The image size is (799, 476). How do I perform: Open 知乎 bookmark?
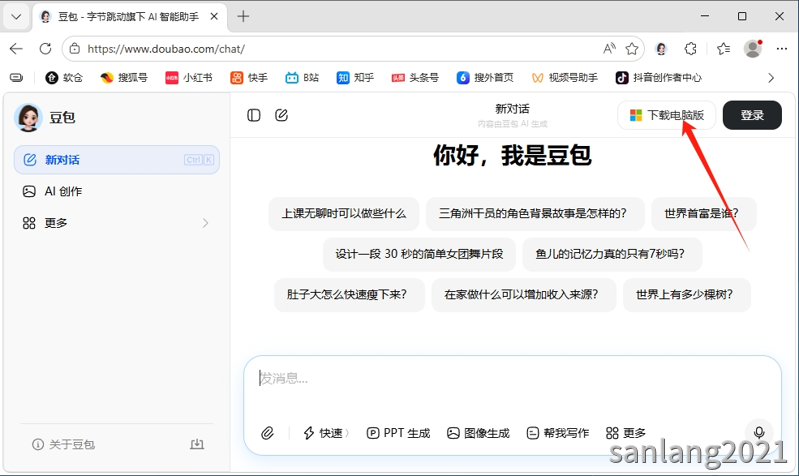pos(355,77)
